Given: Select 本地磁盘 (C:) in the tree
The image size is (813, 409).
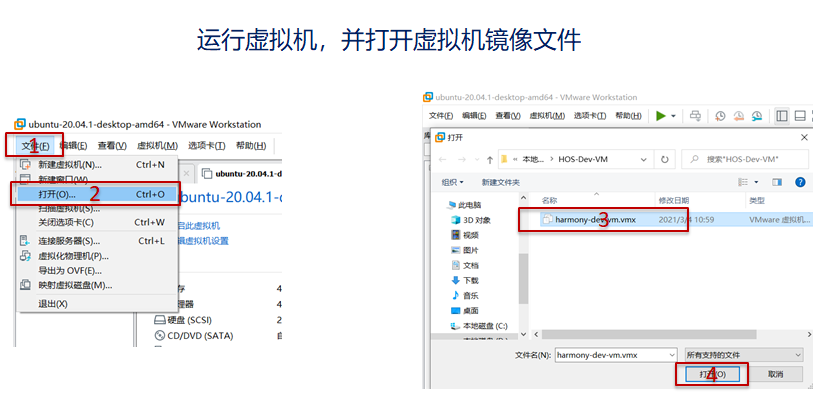Looking at the screenshot, I should 479,326.
